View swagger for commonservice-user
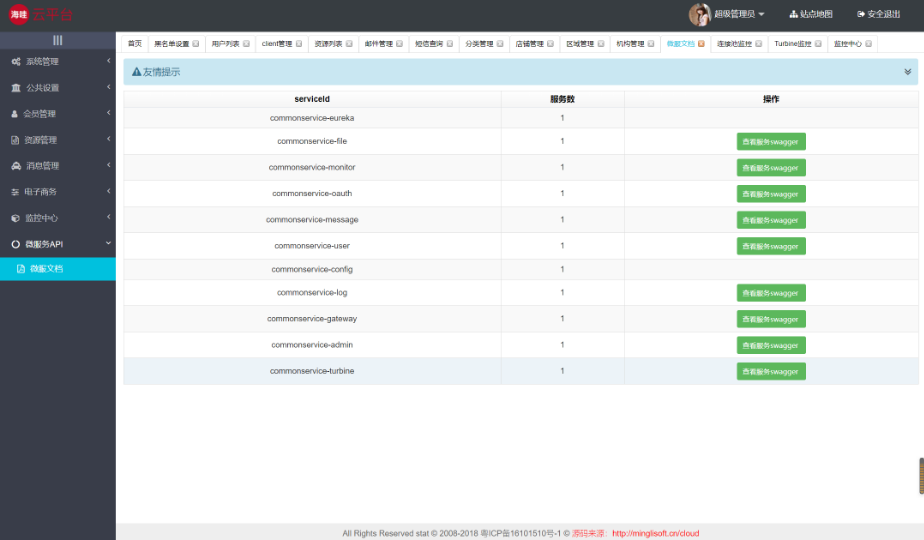Screen dimensions: 924x540 point(771,246)
